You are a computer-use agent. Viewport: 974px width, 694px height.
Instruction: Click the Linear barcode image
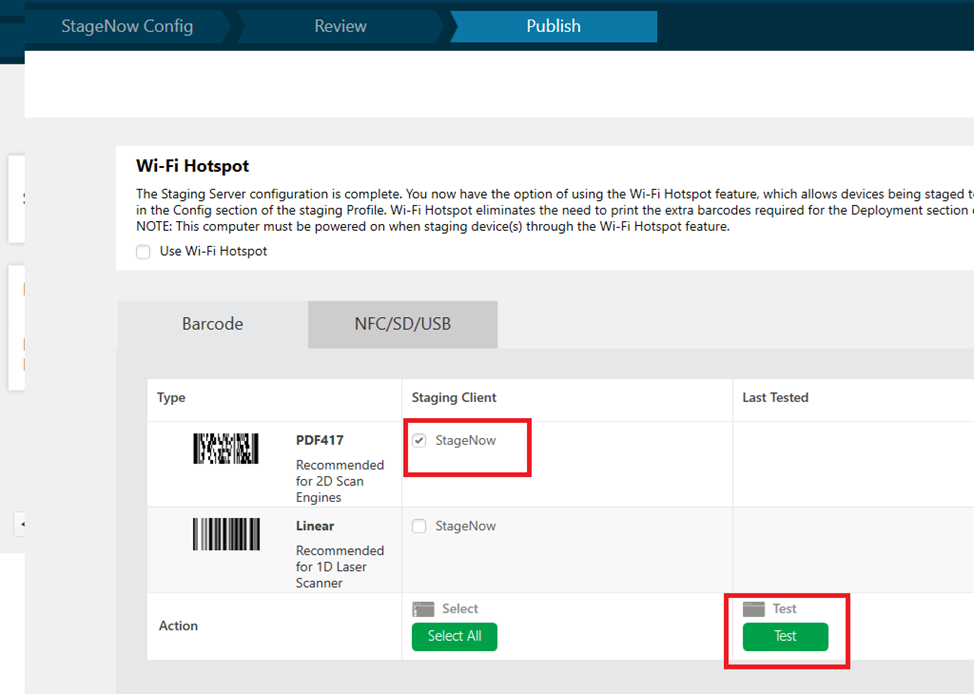click(x=225, y=534)
